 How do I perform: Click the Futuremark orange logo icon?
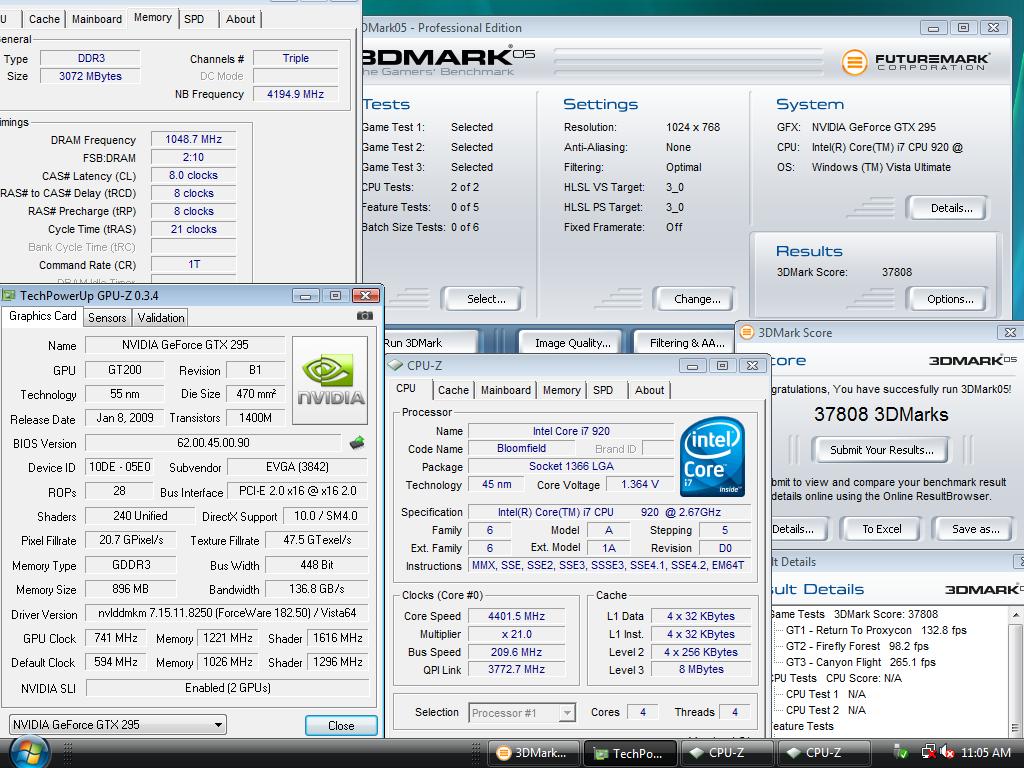[854, 63]
